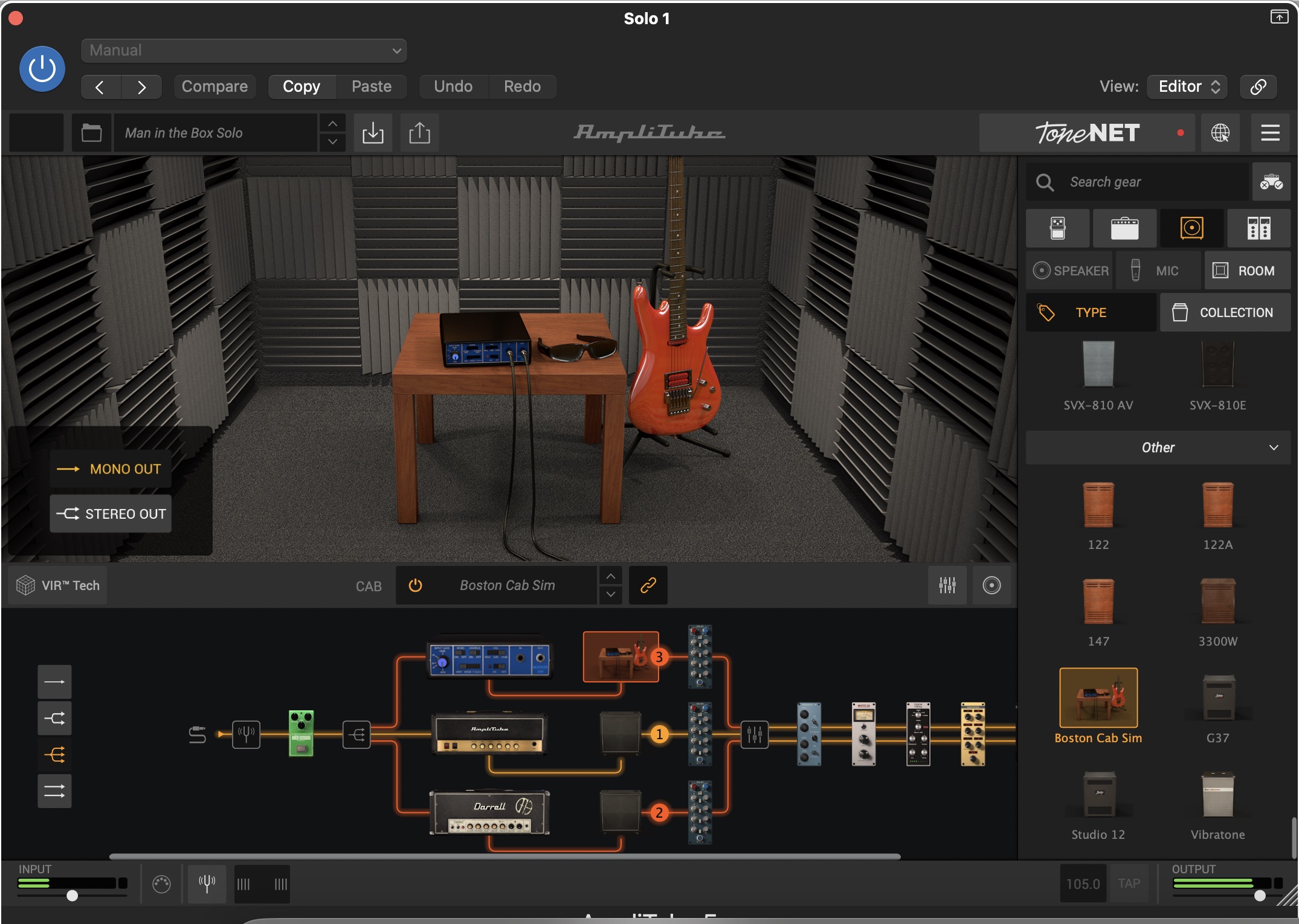Adjust the INPUT level slider
The width and height of the screenshot is (1299, 924).
pyautogui.click(x=72, y=896)
